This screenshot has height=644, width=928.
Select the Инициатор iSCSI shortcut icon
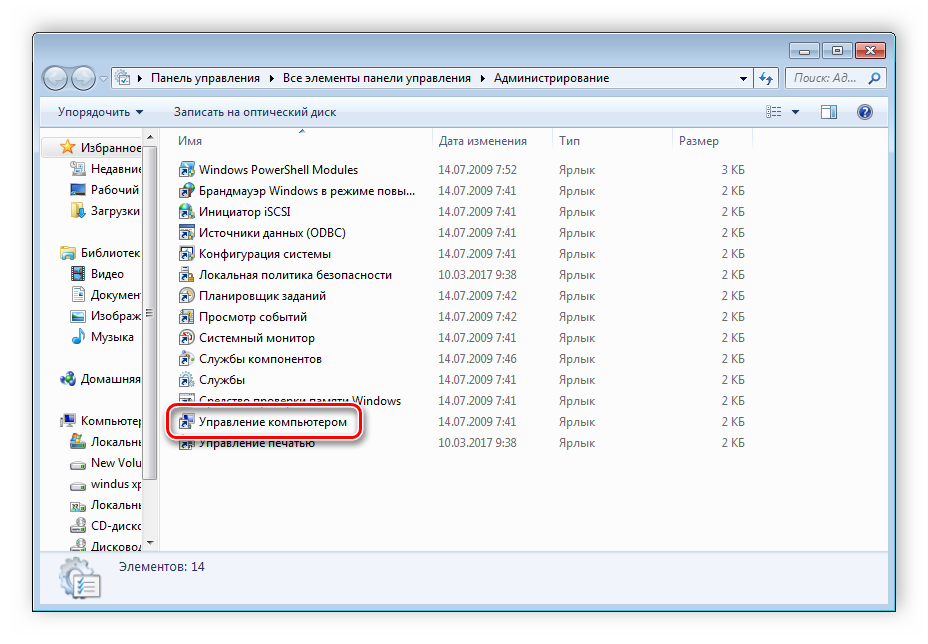(x=186, y=212)
